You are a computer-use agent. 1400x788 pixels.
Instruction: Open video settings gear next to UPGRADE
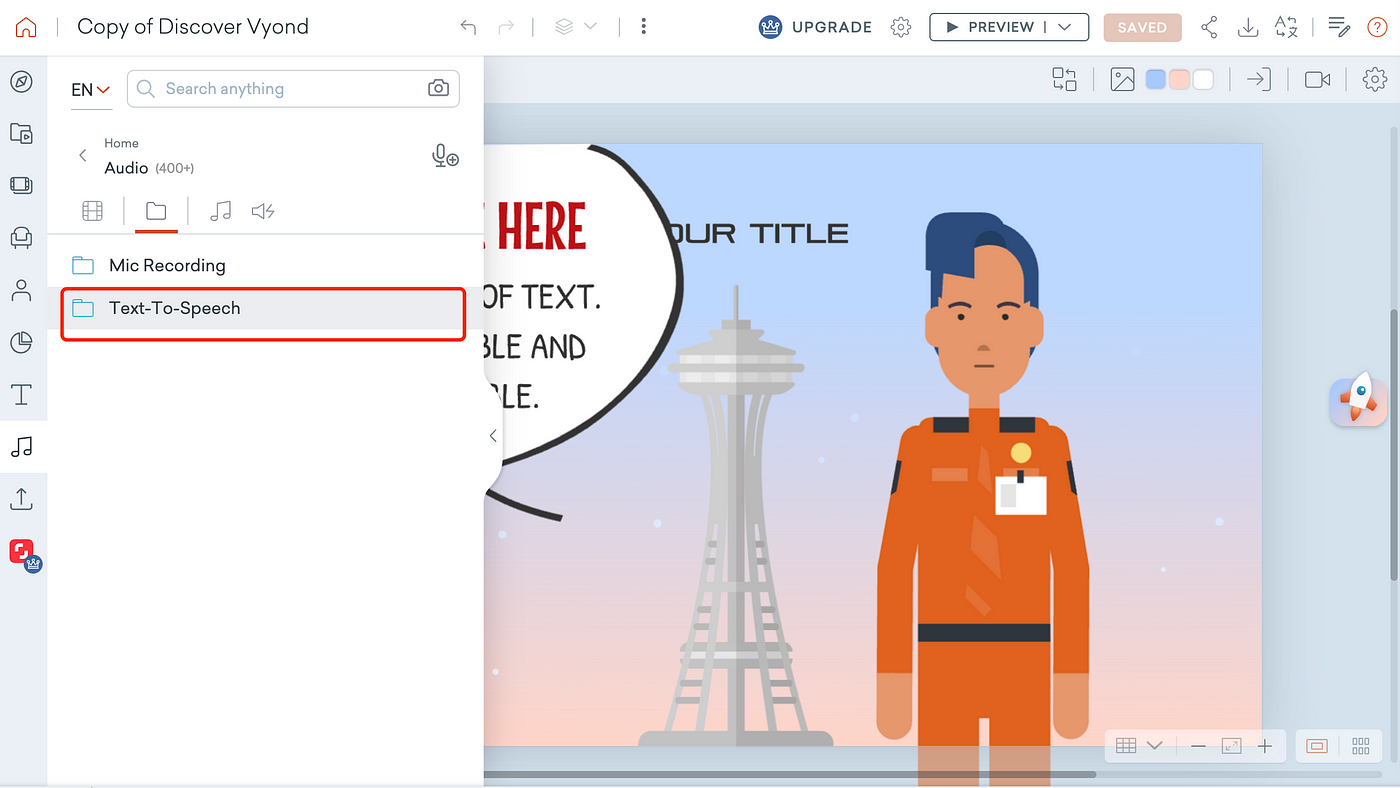tap(901, 27)
